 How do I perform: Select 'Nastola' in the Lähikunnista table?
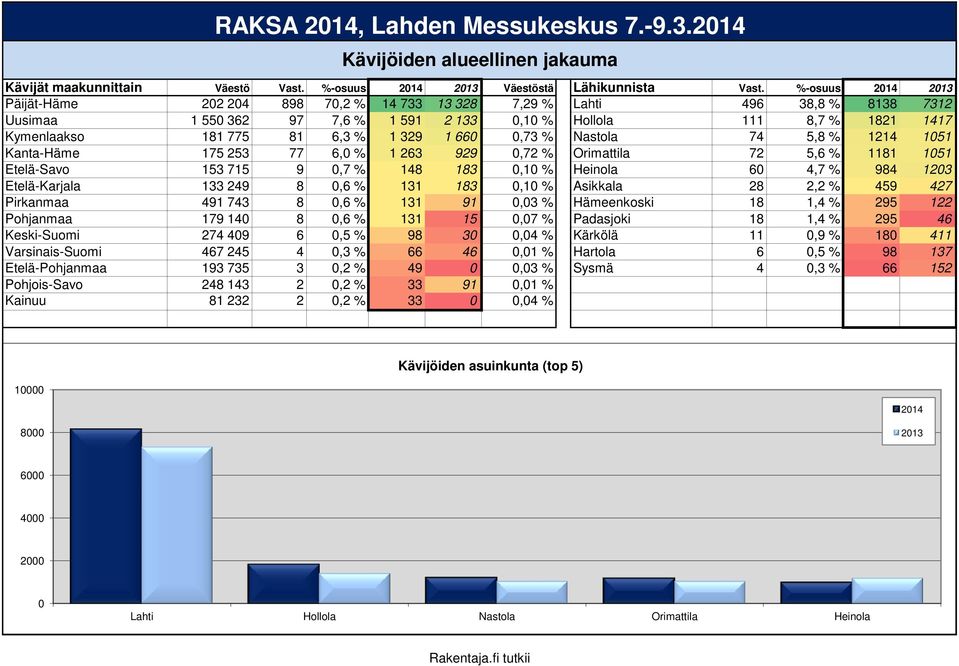tap(595, 137)
